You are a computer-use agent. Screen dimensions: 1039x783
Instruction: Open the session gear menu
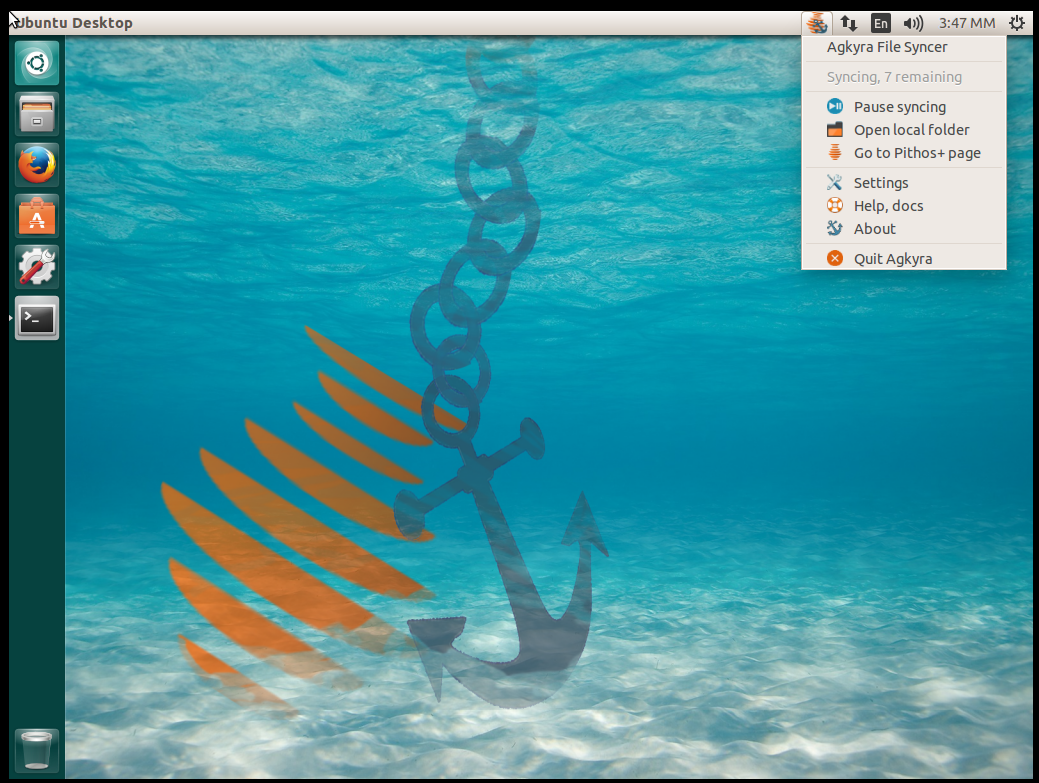click(1017, 22)
